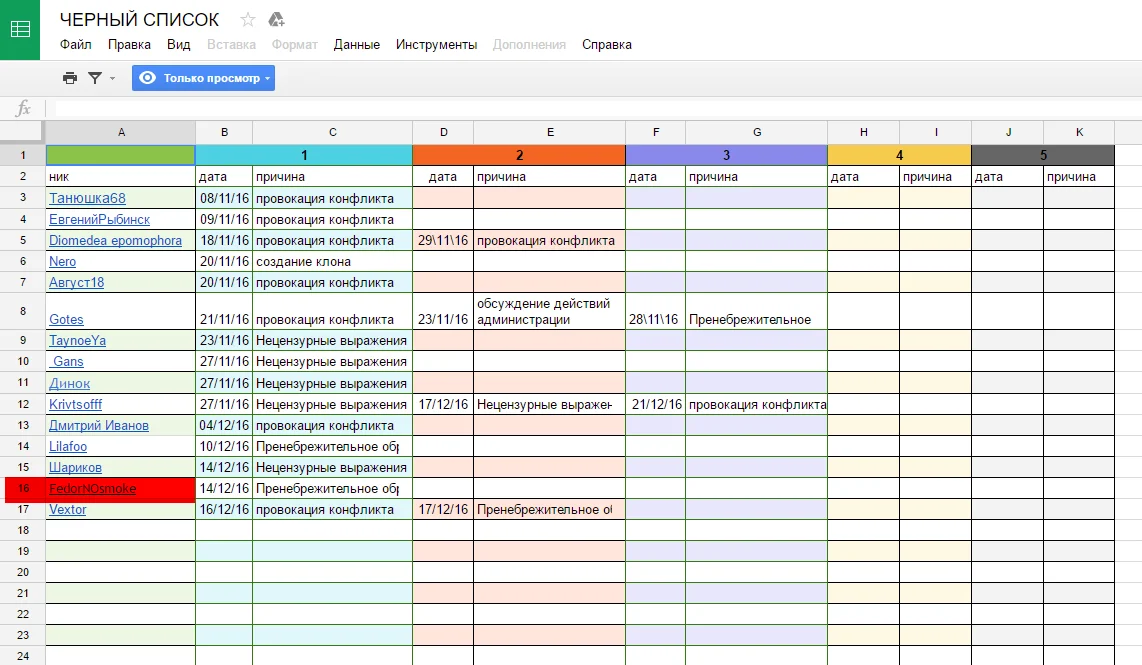Select row 8 header

pos(22,311)
